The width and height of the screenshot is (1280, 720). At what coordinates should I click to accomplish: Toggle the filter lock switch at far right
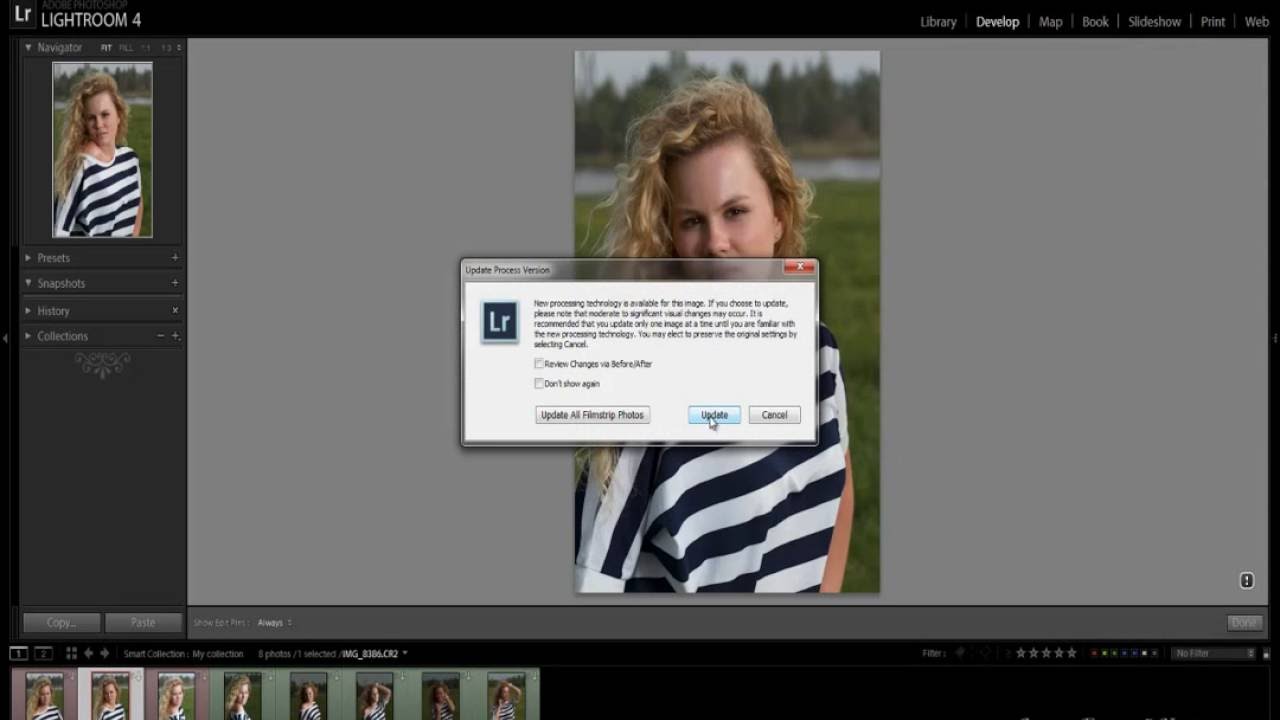[x=1267, y=653]
